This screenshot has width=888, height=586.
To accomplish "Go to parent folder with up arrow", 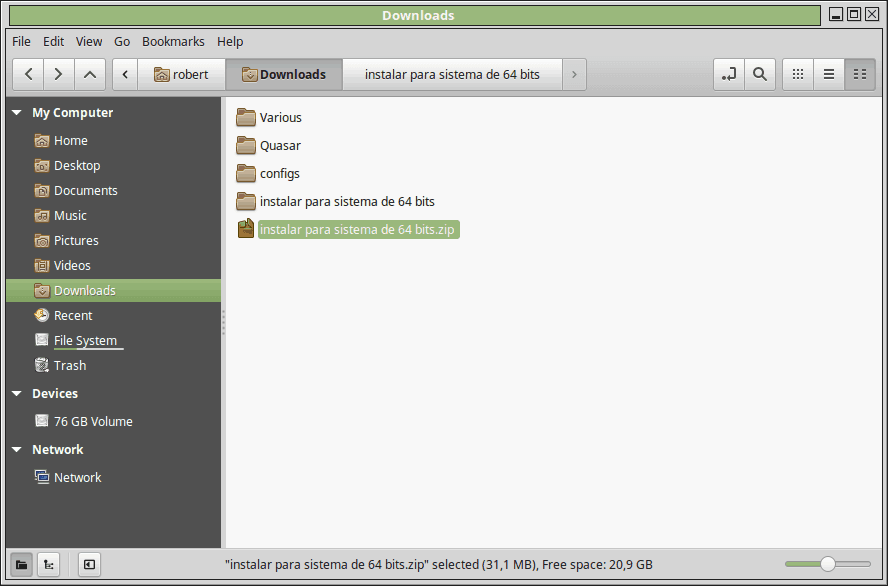I will (89, 74).
